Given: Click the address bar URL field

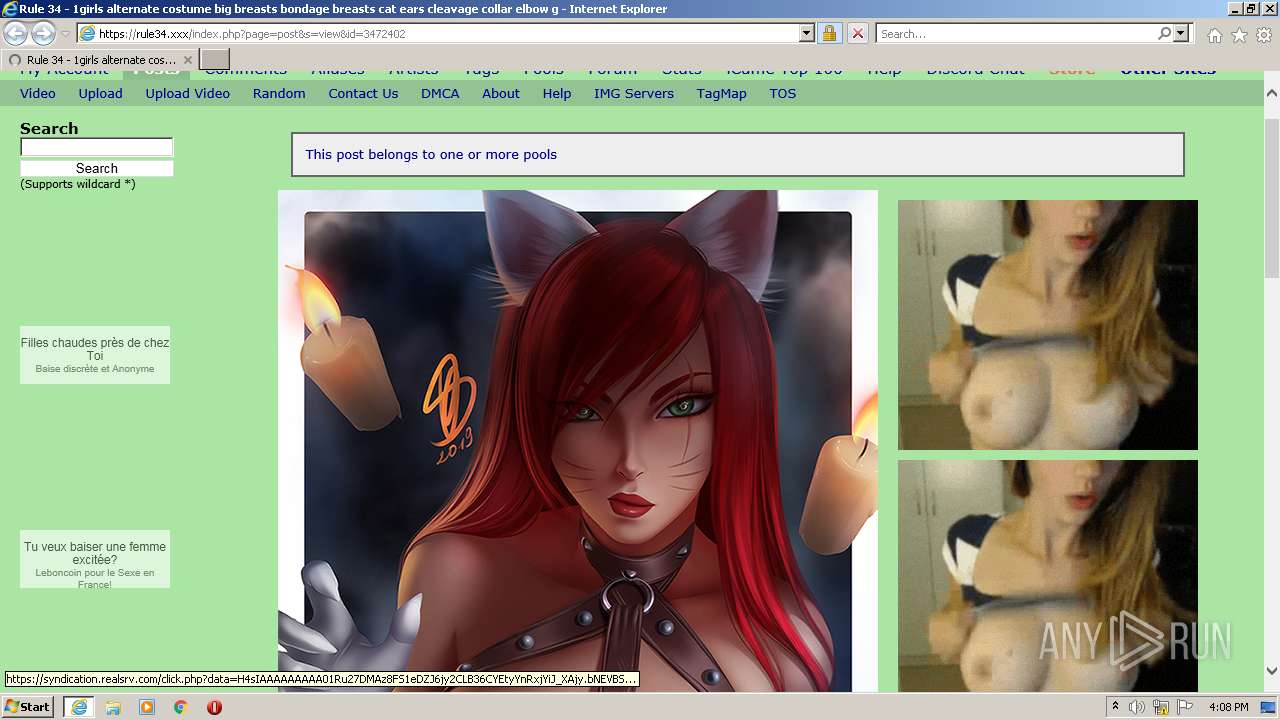Looking at the screenshot, I should coord(447,33).
